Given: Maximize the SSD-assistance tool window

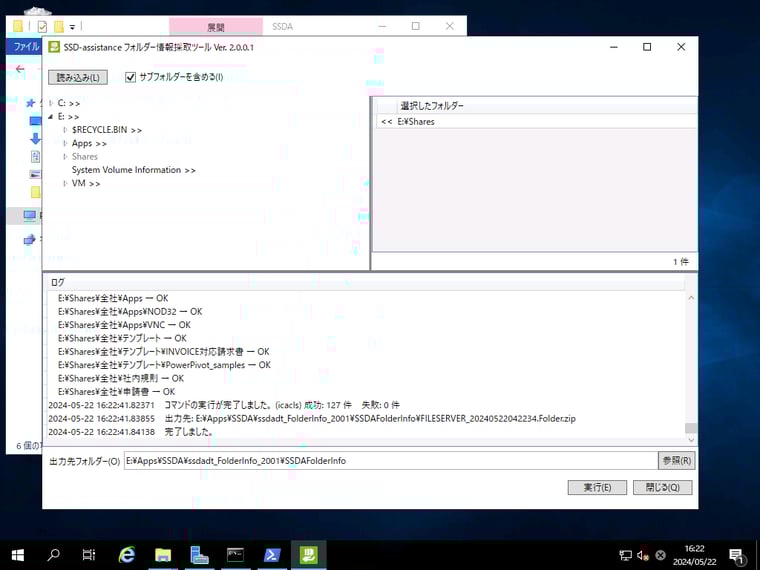Looking at the screenshot, I should pos(647,47).
